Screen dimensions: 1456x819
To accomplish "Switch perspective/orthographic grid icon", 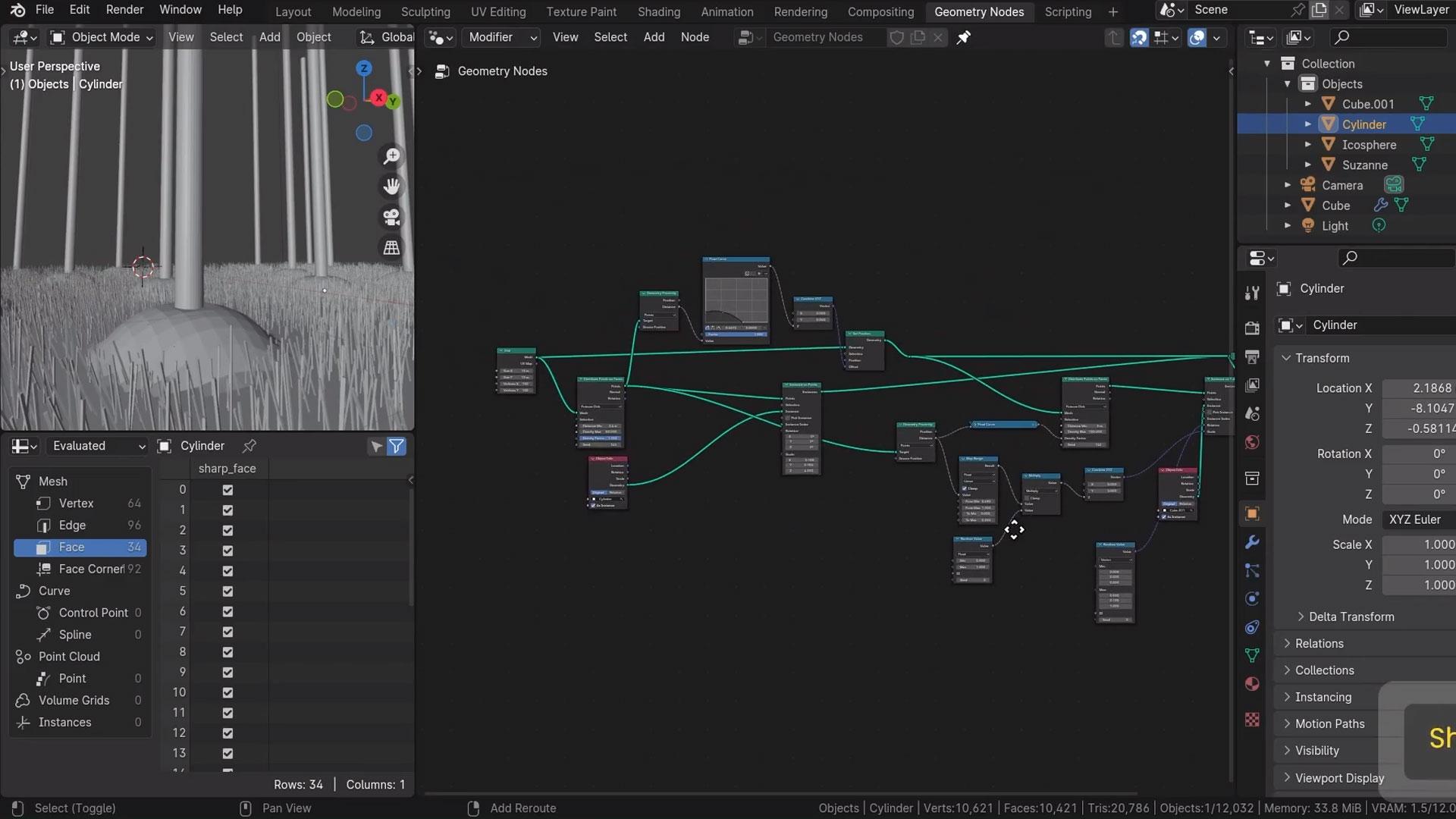I will (x=391, y=248).
